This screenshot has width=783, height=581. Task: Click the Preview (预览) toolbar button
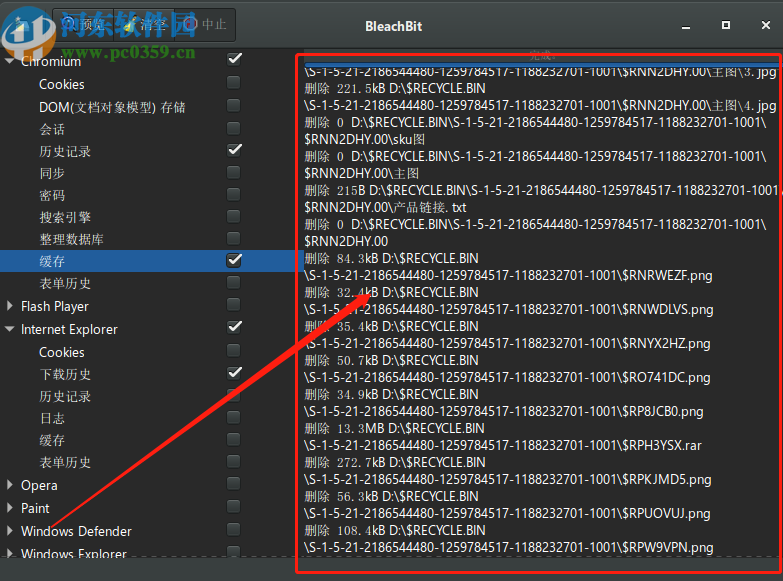(83, 24)
